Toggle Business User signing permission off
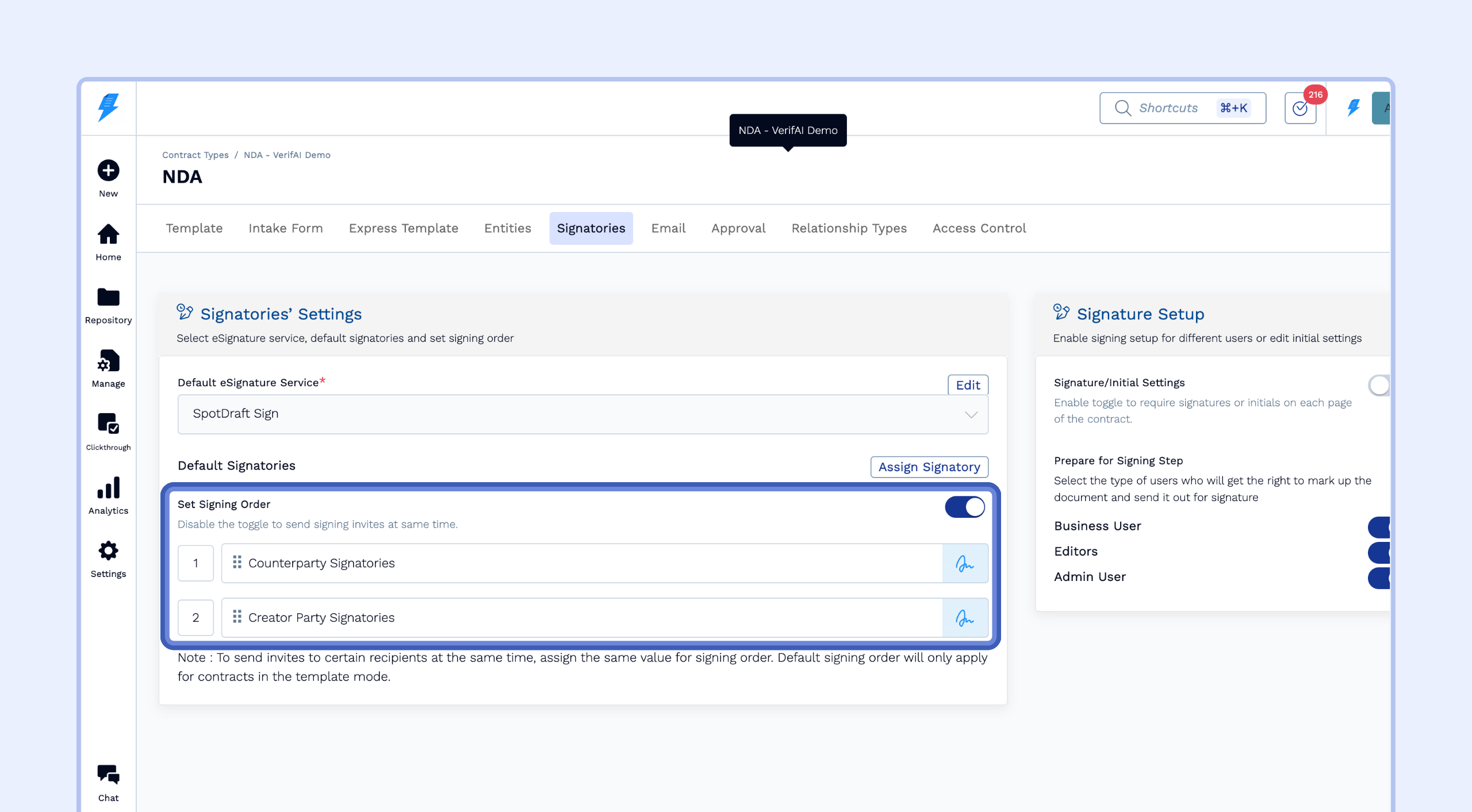Viewport: 1472px width, 812px height. [1378, 527]
